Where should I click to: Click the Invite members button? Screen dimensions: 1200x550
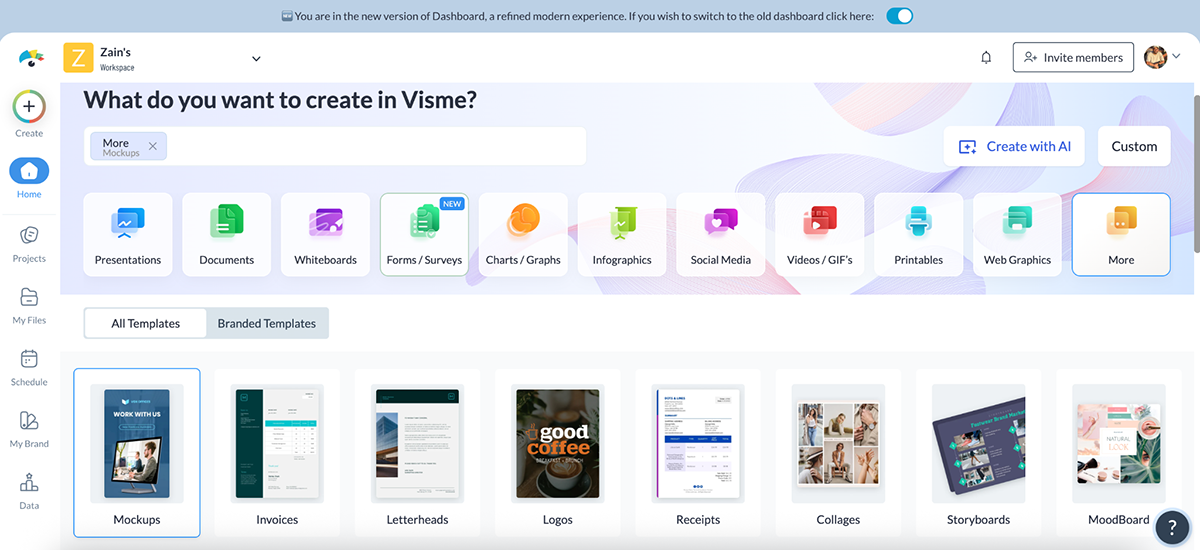[1073, 58]
